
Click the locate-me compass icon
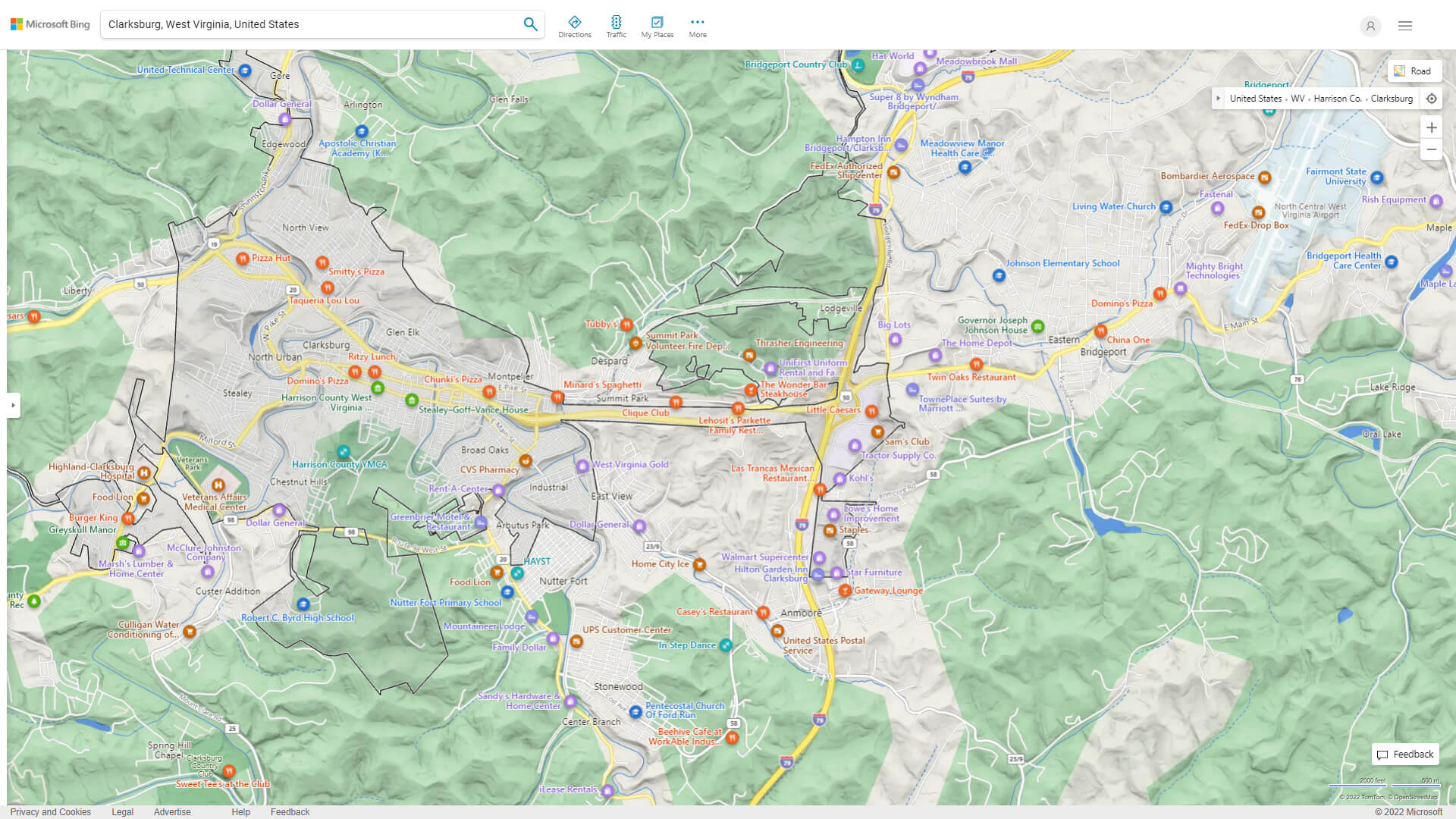click(1432, 99)
